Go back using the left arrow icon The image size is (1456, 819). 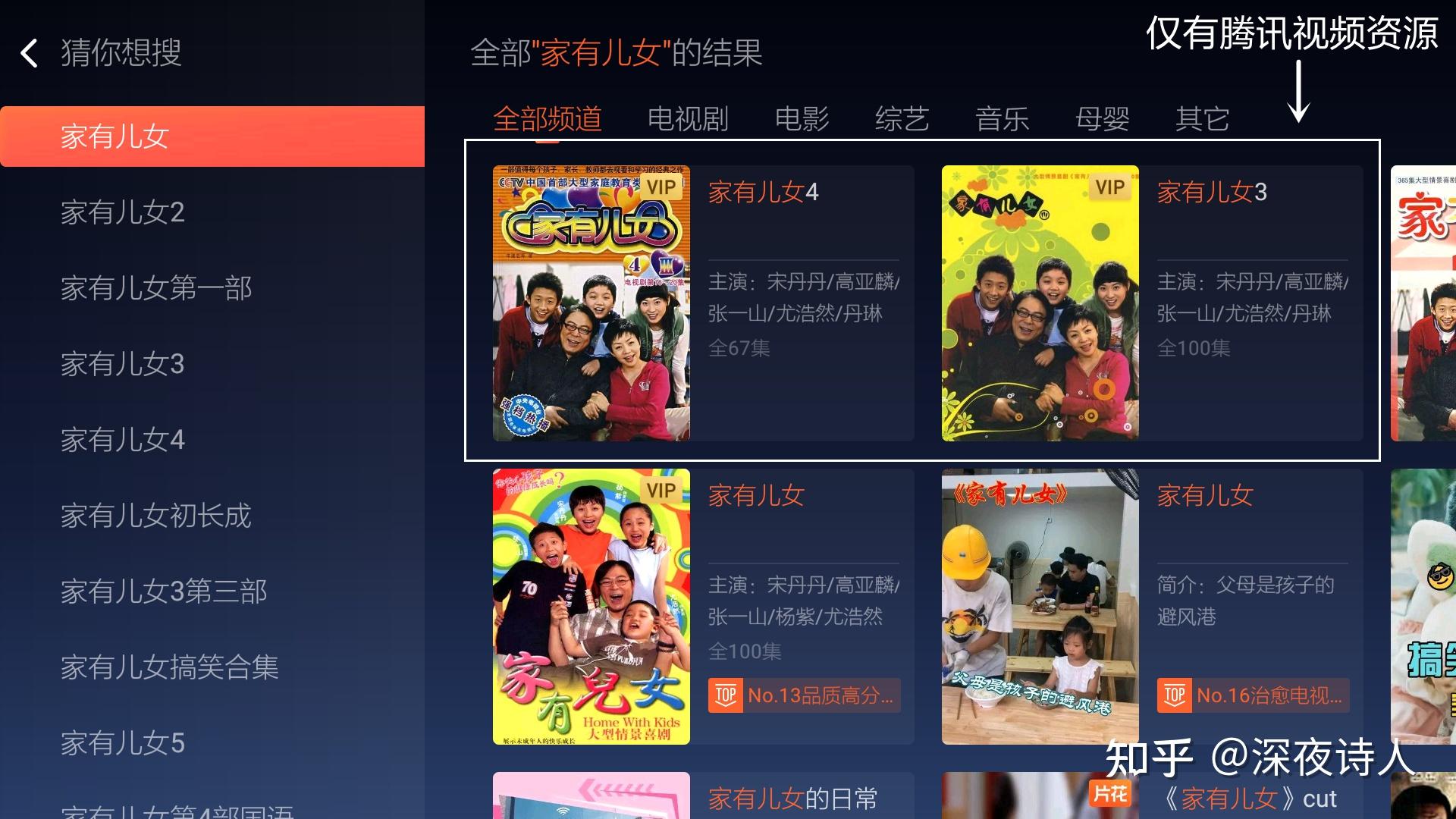click(x=29, y=53)
